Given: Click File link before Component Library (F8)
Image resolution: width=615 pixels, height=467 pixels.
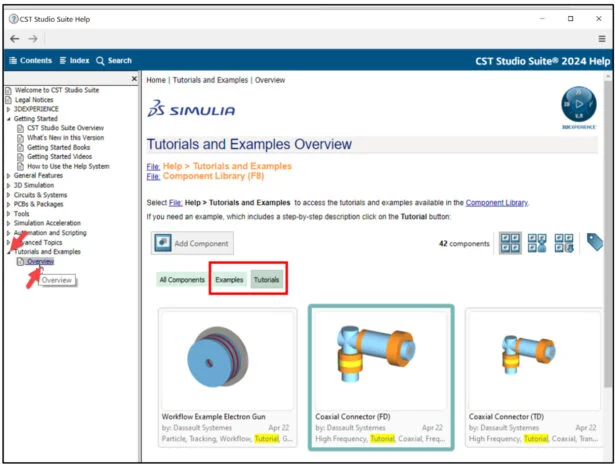Looking at the screenshot, I should coord(153,176).
